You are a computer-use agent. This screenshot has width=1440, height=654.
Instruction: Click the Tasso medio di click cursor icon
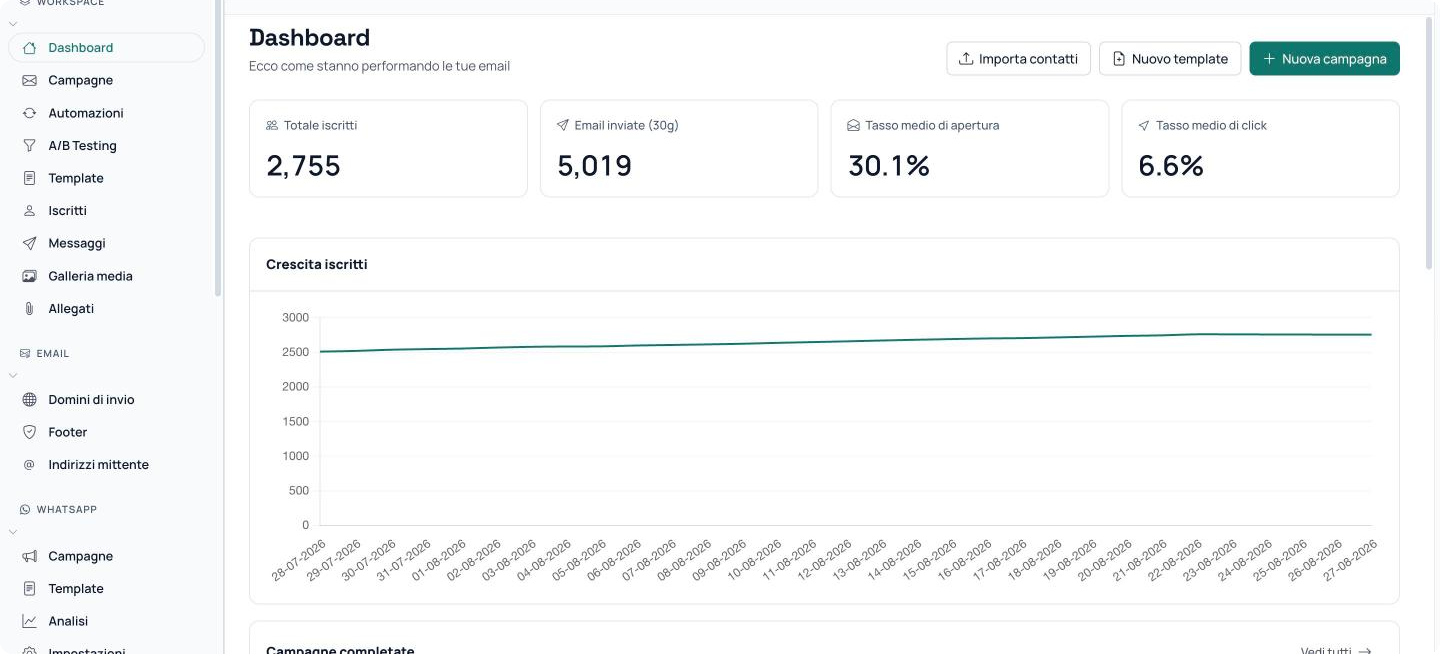(1144, 126)
